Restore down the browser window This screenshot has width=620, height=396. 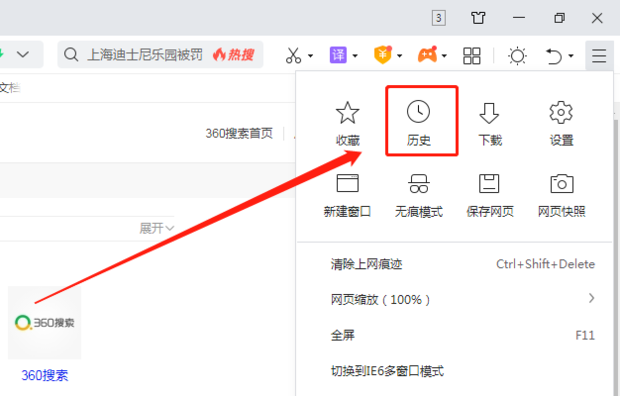(x=559, y=18)
